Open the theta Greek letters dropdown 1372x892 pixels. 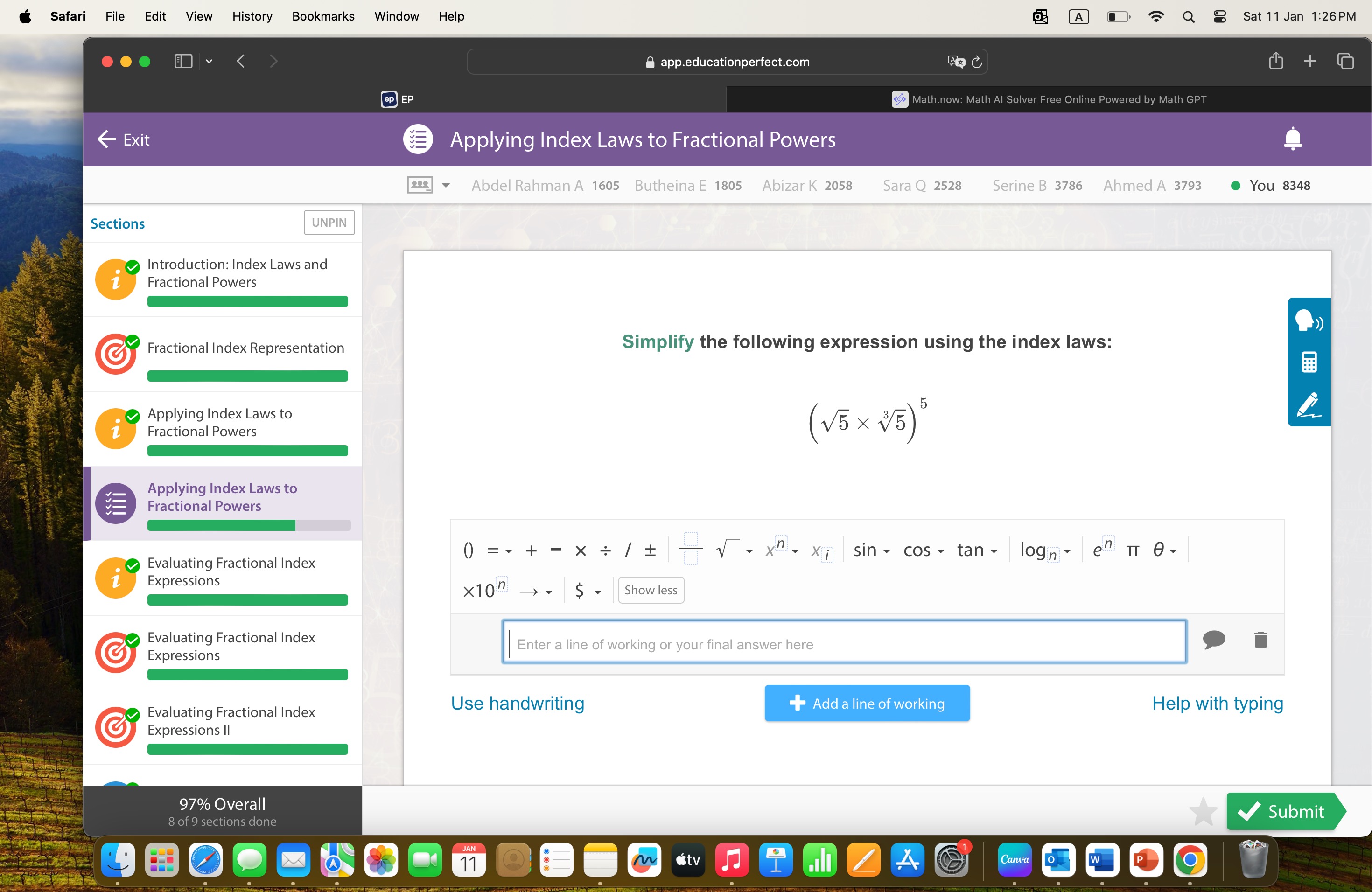1164,551
